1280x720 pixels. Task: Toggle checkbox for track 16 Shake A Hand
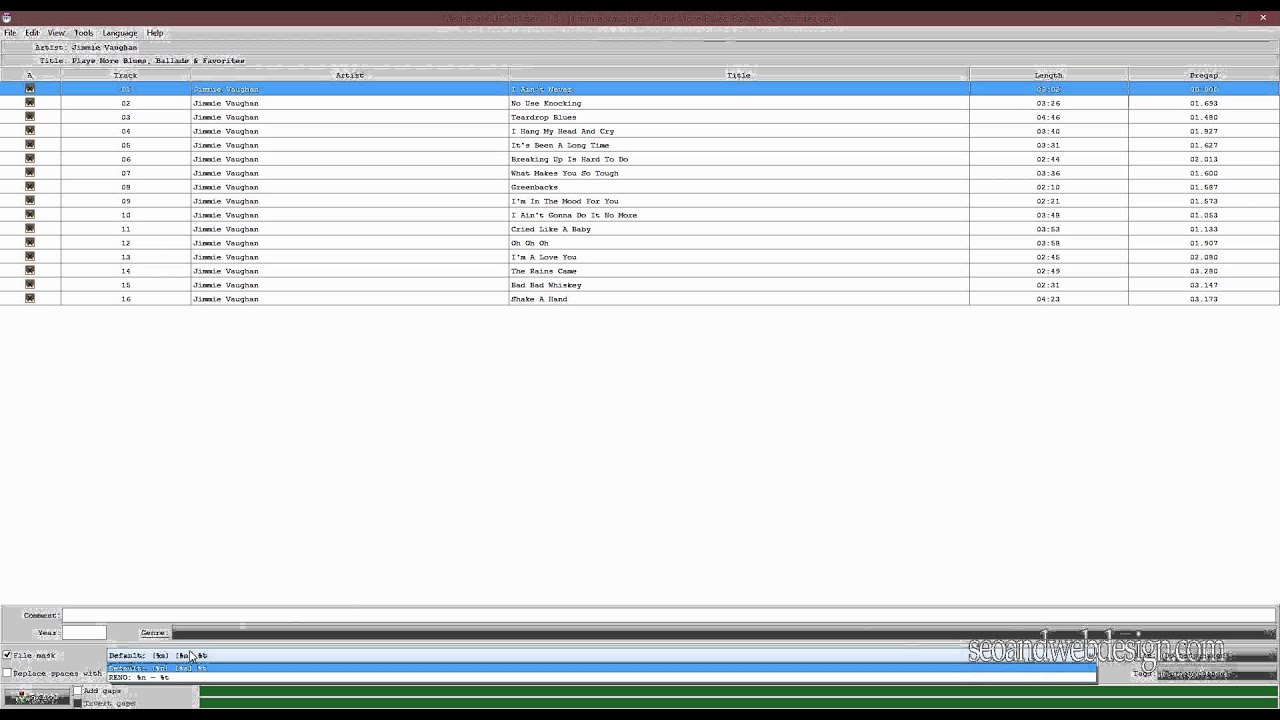pos(30,299)
